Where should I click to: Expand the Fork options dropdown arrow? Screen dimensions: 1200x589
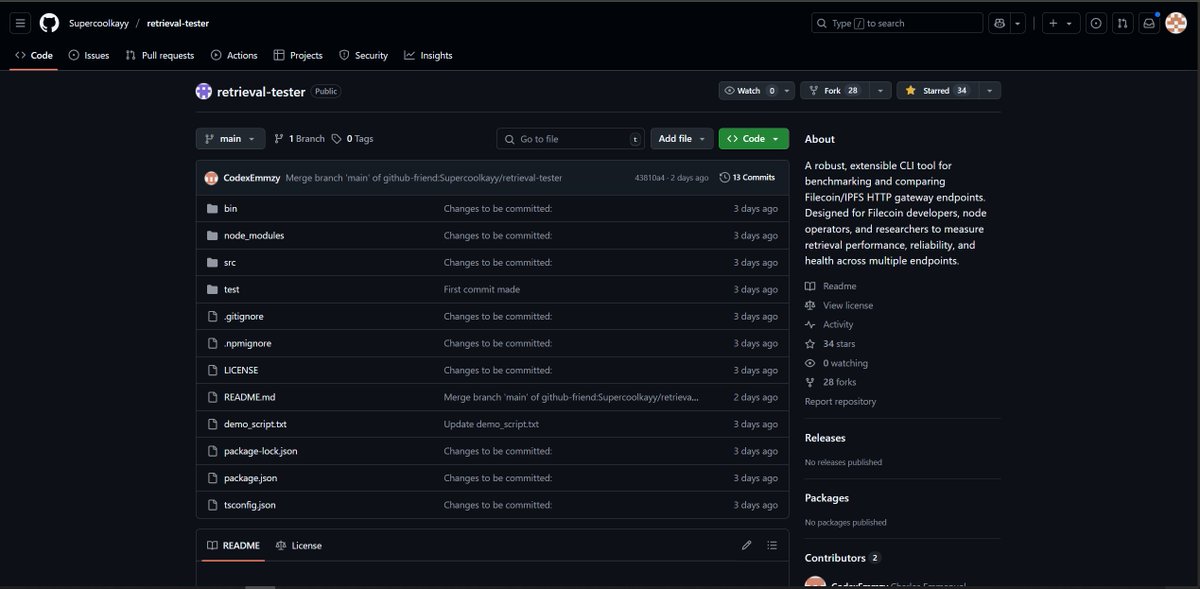[x=880, y=91]
